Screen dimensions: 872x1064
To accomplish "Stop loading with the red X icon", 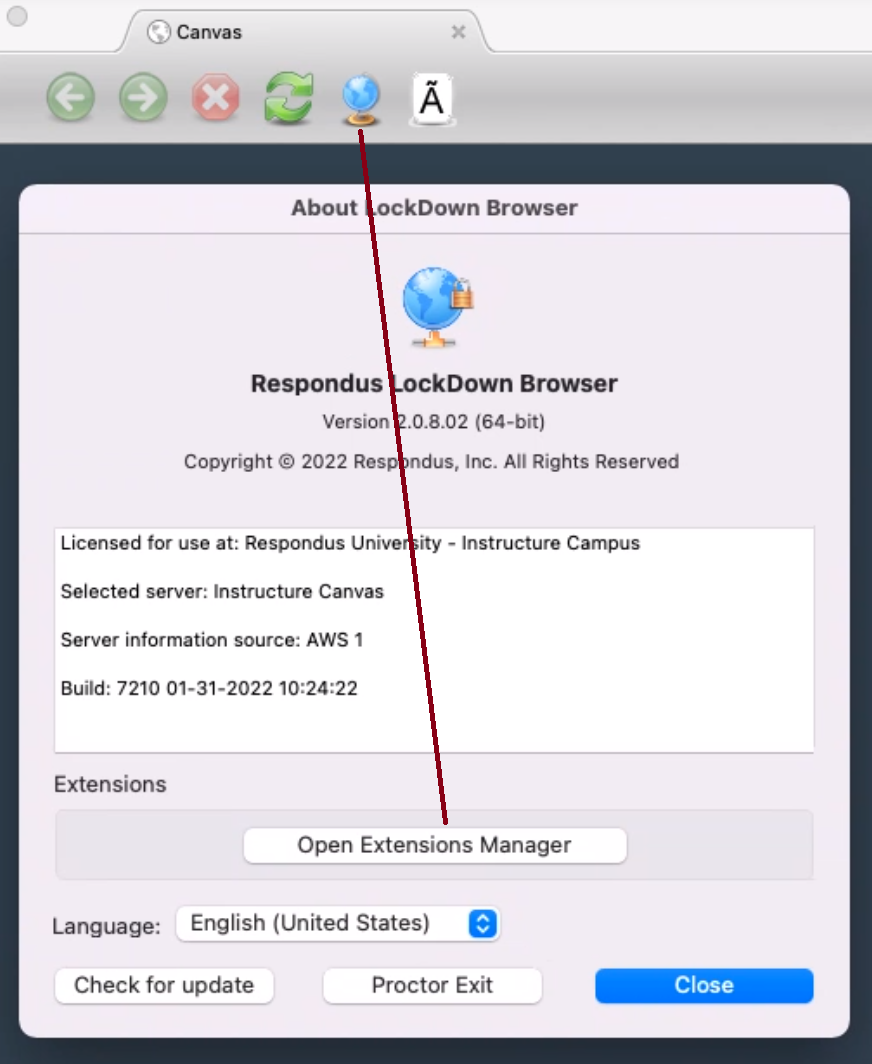I will pyautogui.click(x=216, y=98).
